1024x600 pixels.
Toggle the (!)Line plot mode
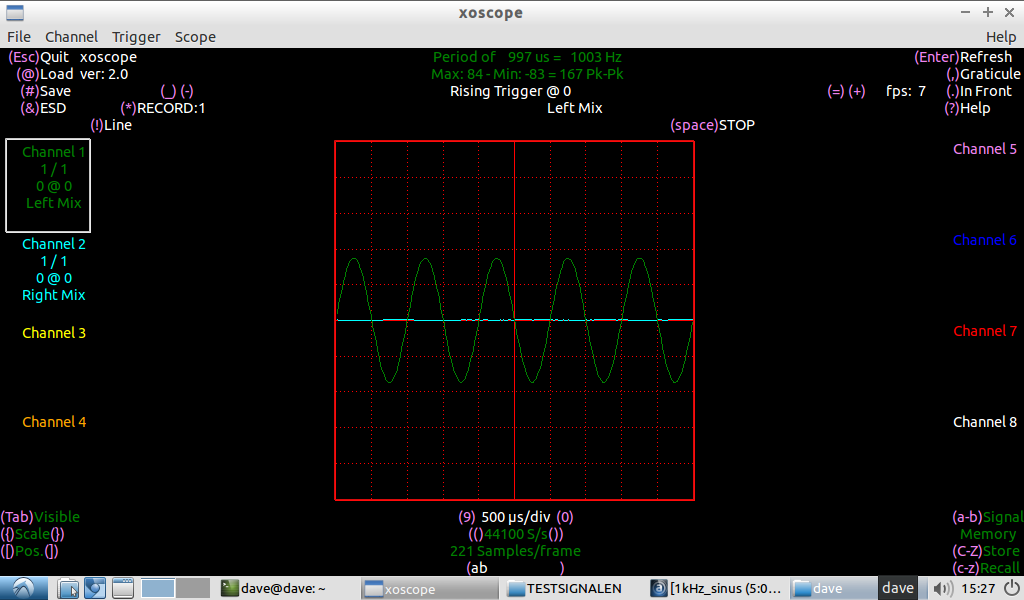click(x=111, y=125)
